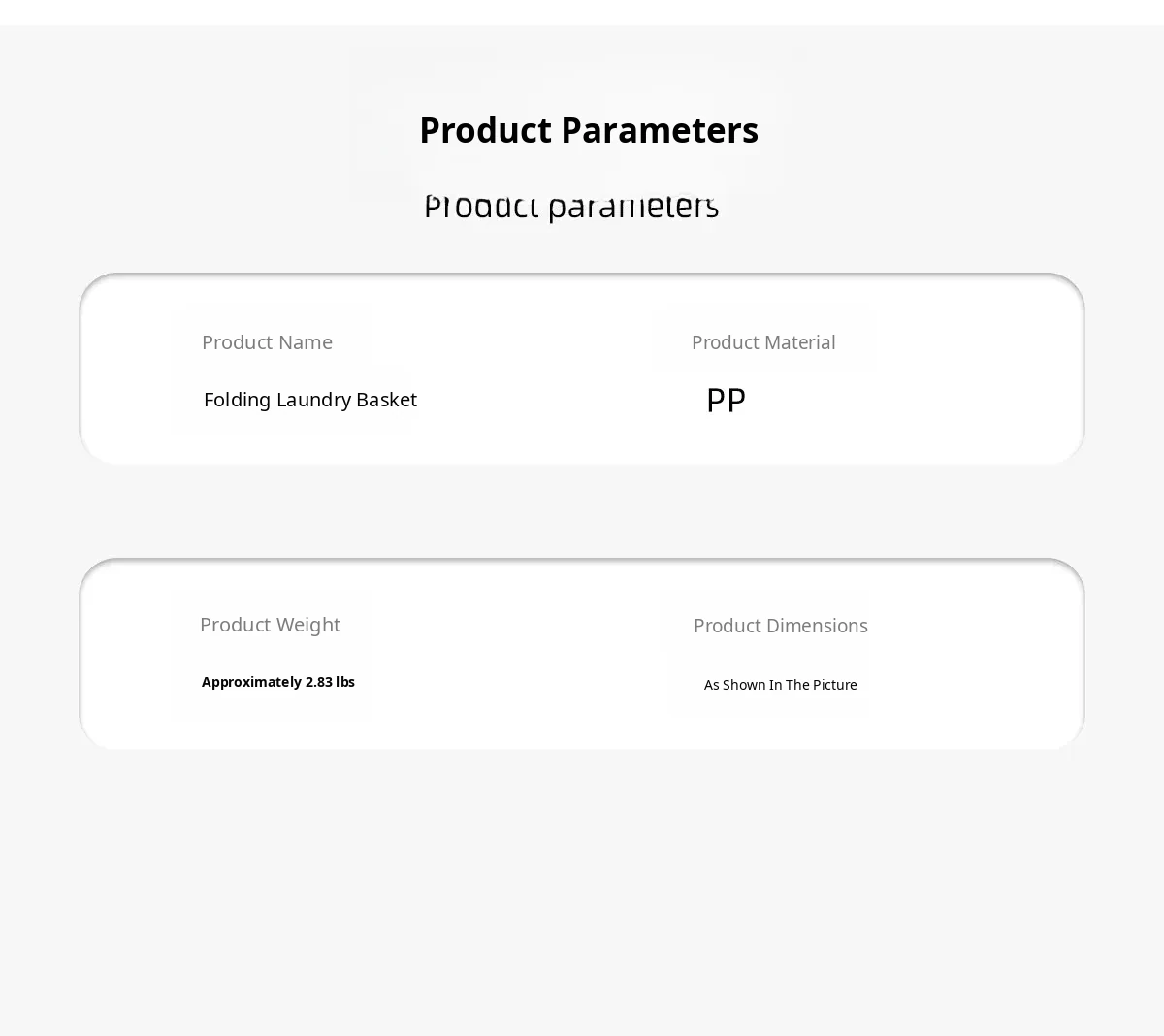
Task: Click the word Folding in the product name
Action: pyautogui.click(x=237, y=400)
